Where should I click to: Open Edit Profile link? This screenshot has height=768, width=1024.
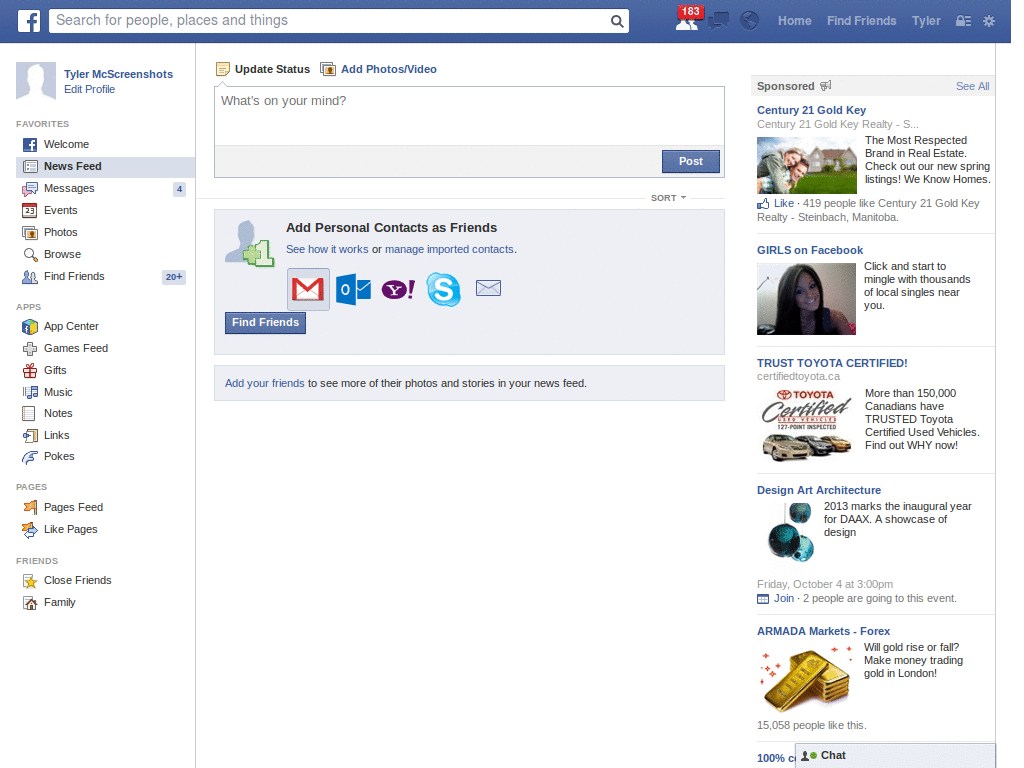[89, 89]
